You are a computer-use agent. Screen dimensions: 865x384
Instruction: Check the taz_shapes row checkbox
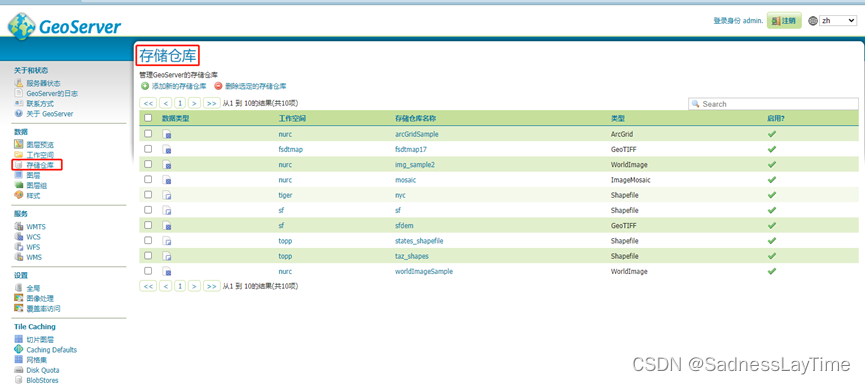point(148,256)
